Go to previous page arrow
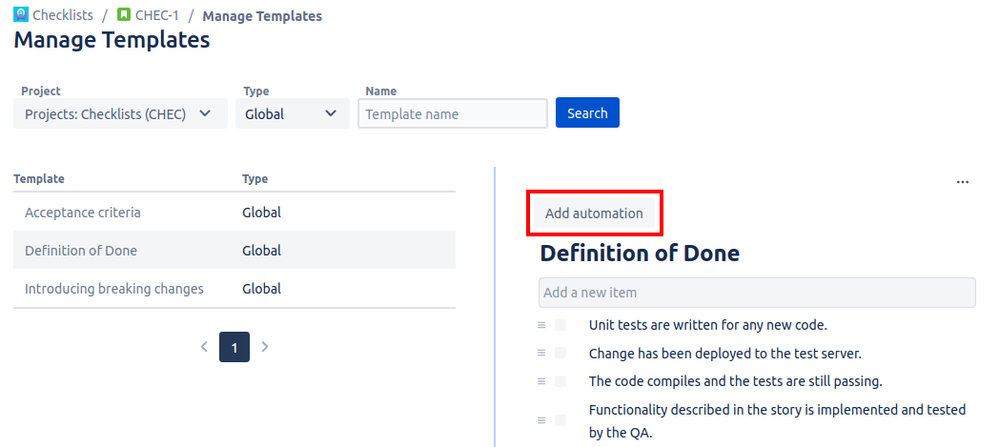Image resolution: width=999 pixels, height=447 pixels. 205,347
